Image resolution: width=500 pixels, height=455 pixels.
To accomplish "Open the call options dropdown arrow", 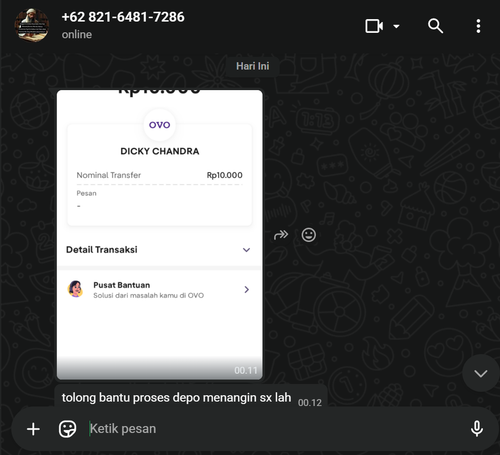I will tap(396, 26).
